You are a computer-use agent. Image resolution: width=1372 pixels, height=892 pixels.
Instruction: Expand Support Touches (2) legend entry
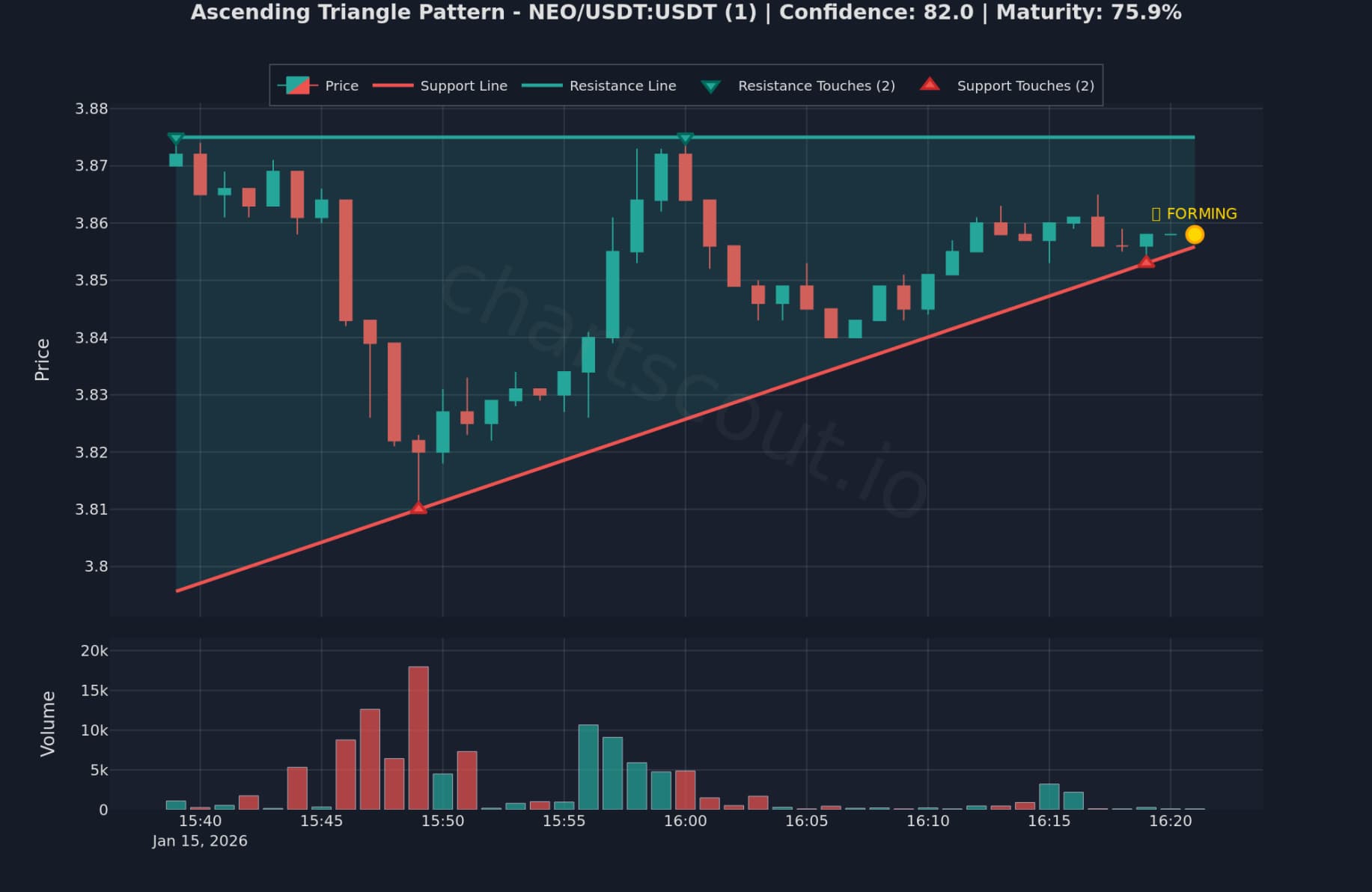click(x=1025, y=85)
